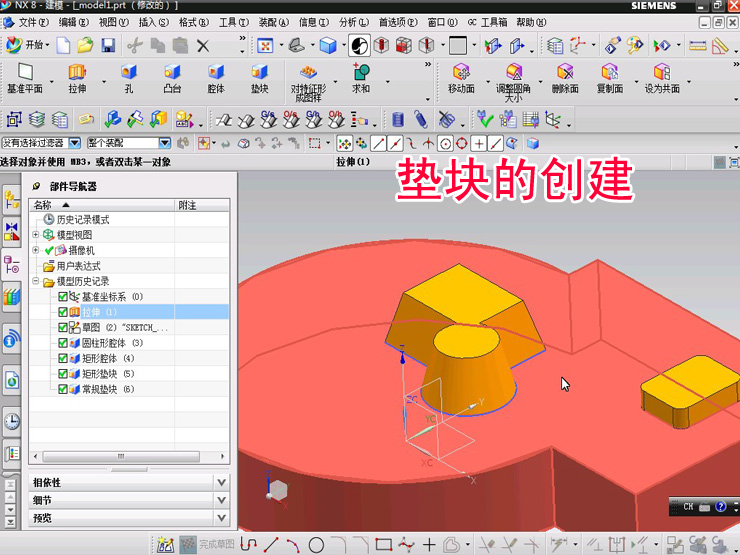740x555 pixels.
Task: Select the 垫块 (Pad) tool
Action: tap(260, 72)
